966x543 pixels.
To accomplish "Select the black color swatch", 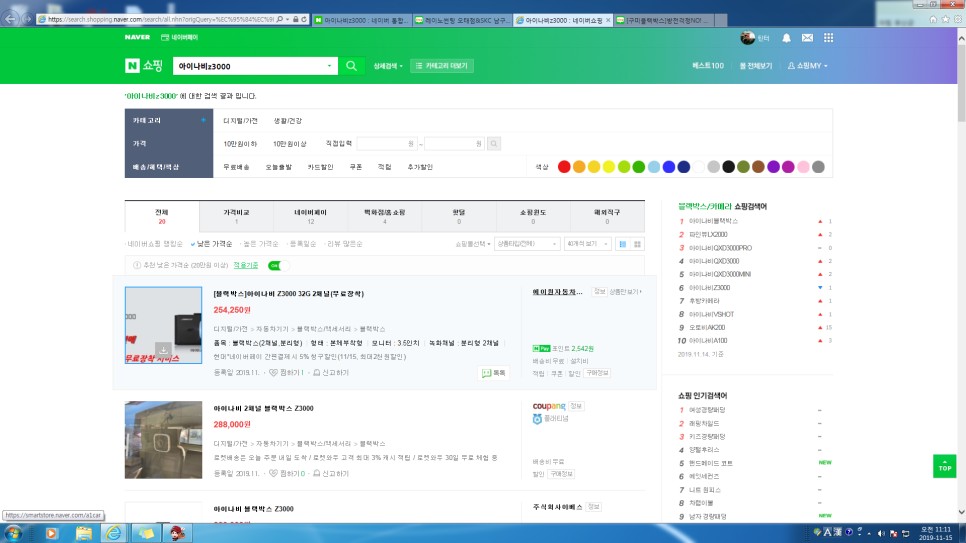I will pyautogui.click(x=728, y=166).
